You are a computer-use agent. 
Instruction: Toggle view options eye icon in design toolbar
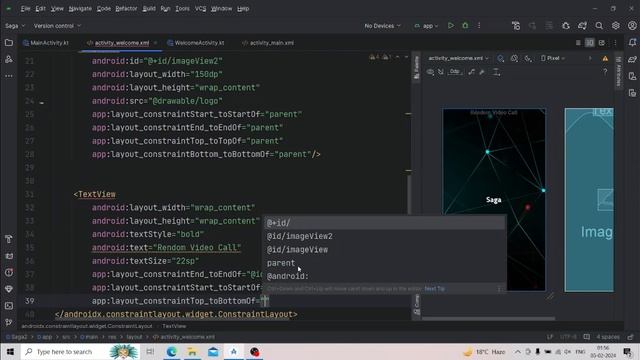tap(430, 72)
